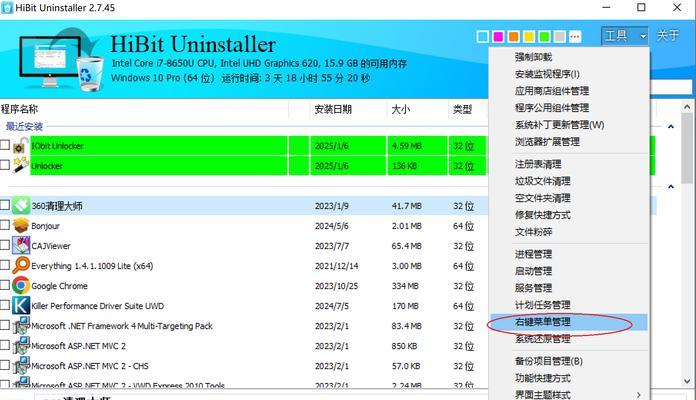Open more theme colors ellipsis button
Screen dimensions: 696x400
pos(575,36)
